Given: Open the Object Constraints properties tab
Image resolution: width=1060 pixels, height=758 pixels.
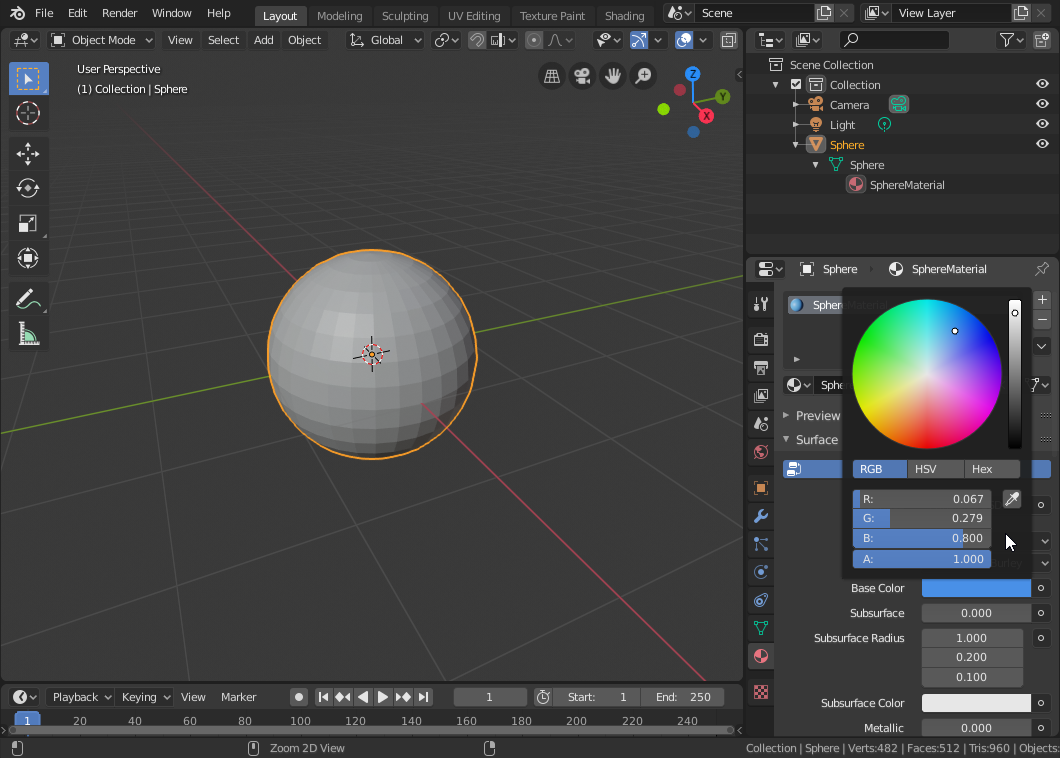Looking at the screenshot, I should click(761, 600).
